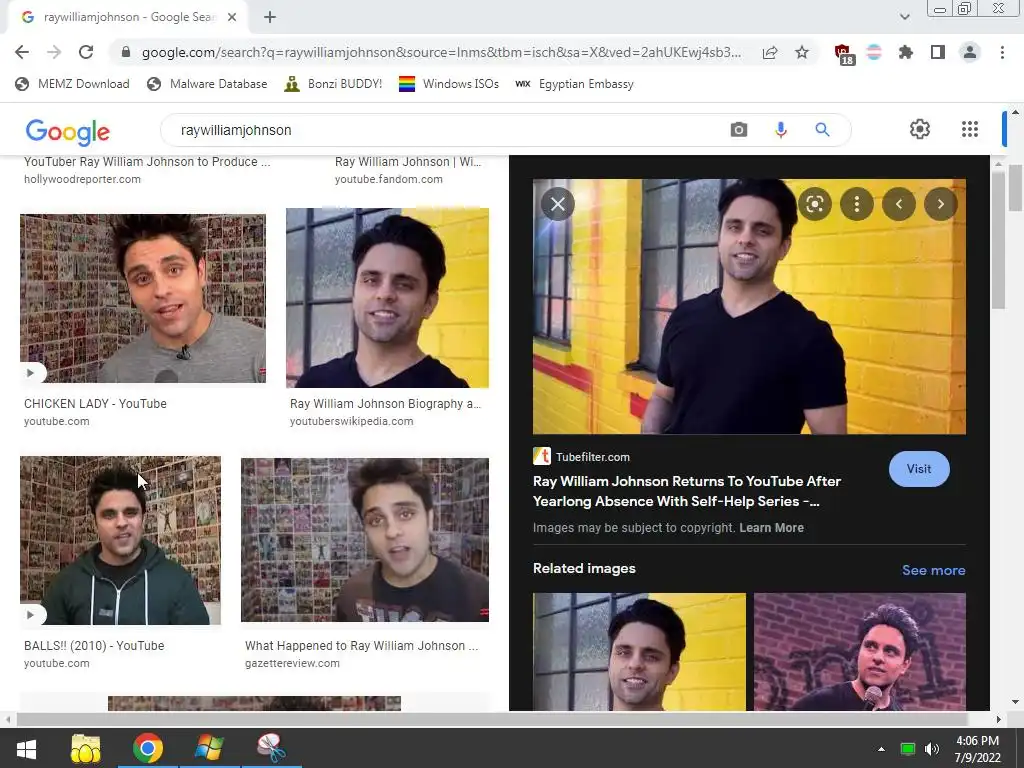Close the raywilliamjohnson Google Search tab

(x=232, y=17)
